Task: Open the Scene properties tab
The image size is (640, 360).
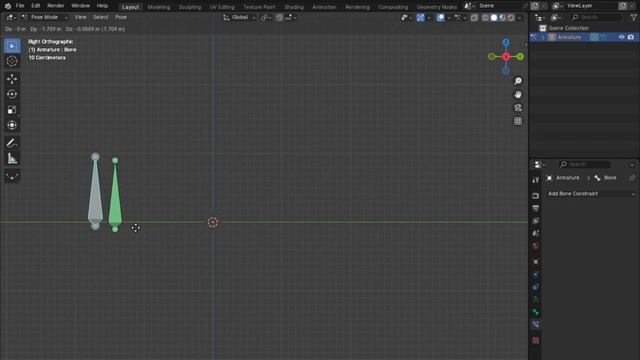Action: pos(536,233)
